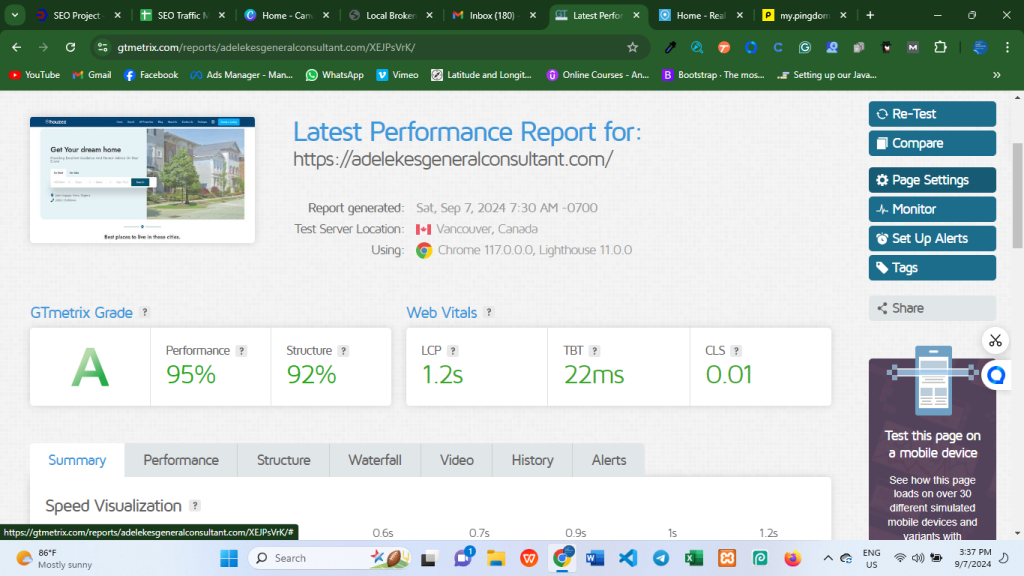This screenshot has height=576, width=1024.
Task: Click the browser address bar
Action: coord(369,47)
